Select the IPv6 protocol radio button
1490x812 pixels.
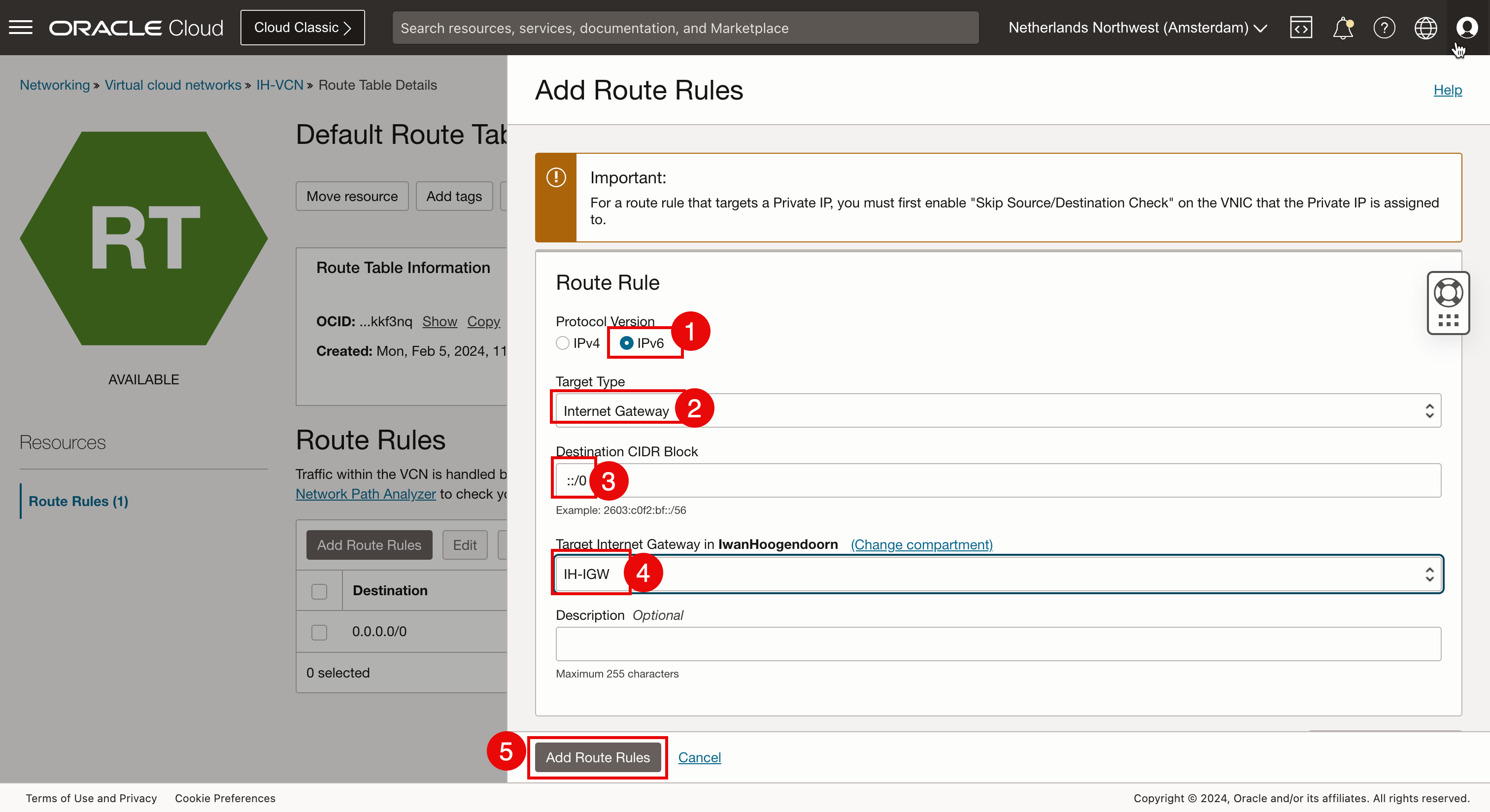[626, 343]
